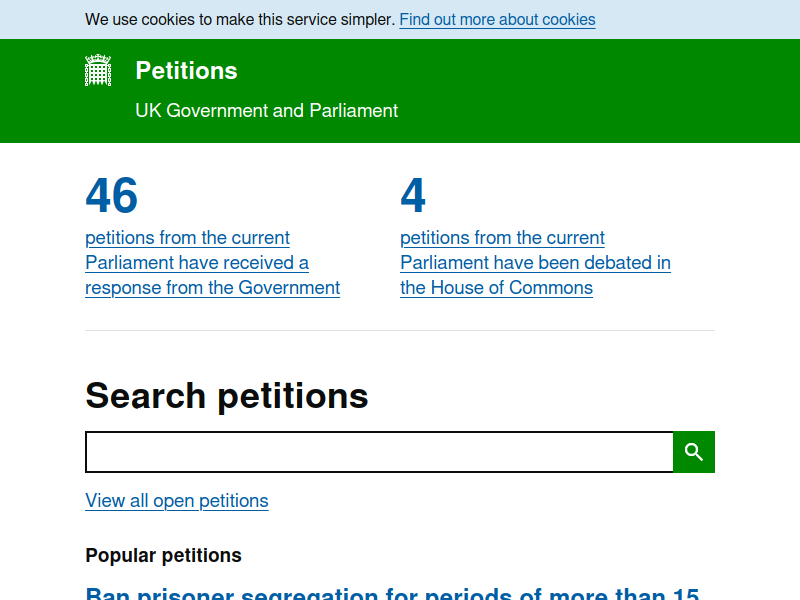The height and width of the screenshot is (600, 800).
Task: Open petitions debated in the House of Commons
Action: click(x=535, y=263)
